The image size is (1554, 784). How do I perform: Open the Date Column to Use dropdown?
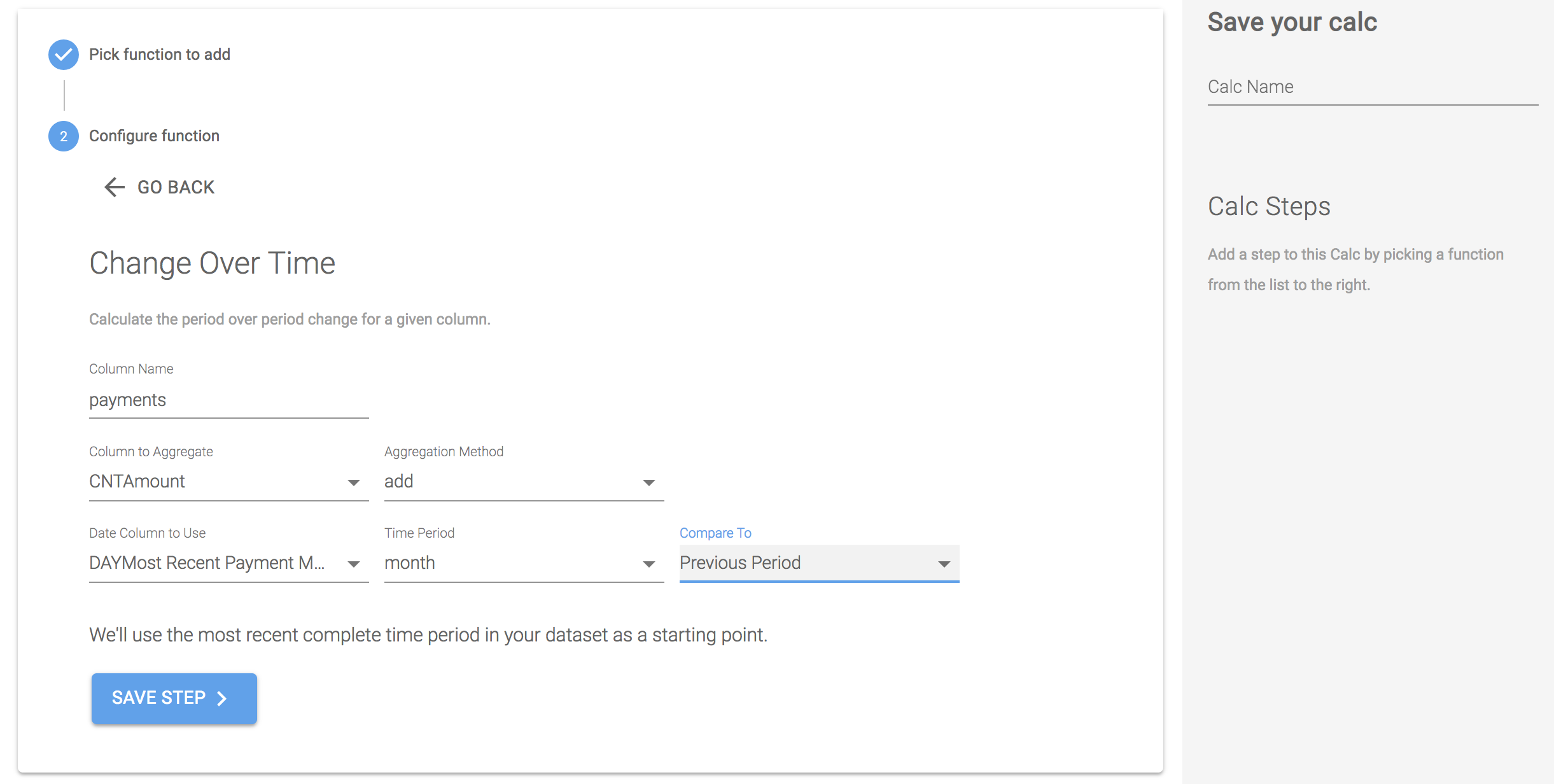229,563
